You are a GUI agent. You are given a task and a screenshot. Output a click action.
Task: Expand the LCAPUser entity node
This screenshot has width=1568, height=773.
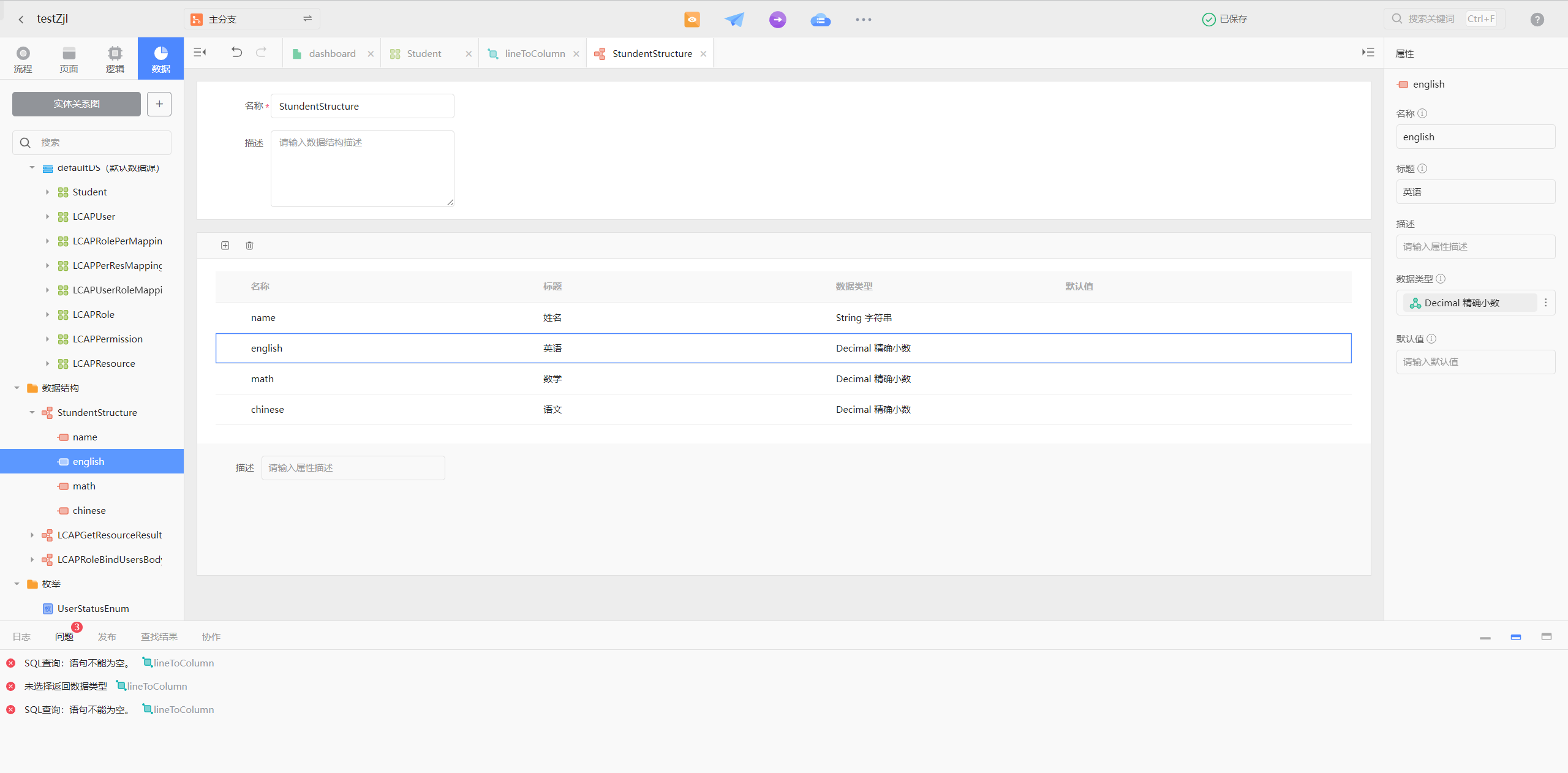pos(47,217)
